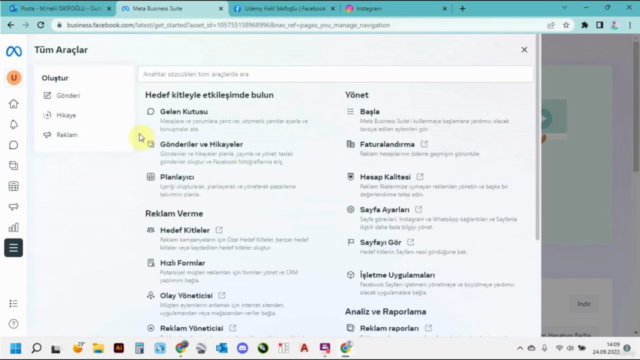Open Discord from the taskbar
This screenshot has height=360, width=640.
(x=242, y=348)
